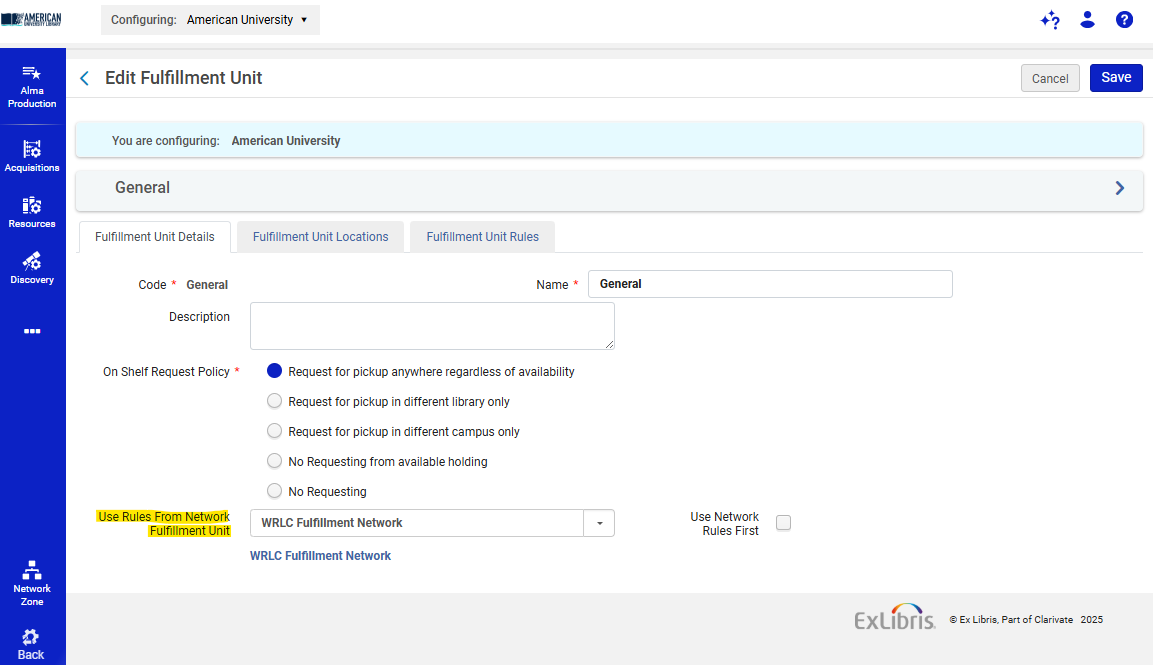Switch to Fulfillment Unit Locations tab
Screen dimensions: 1153x665
pyautogui.click(x=320, y=237)
